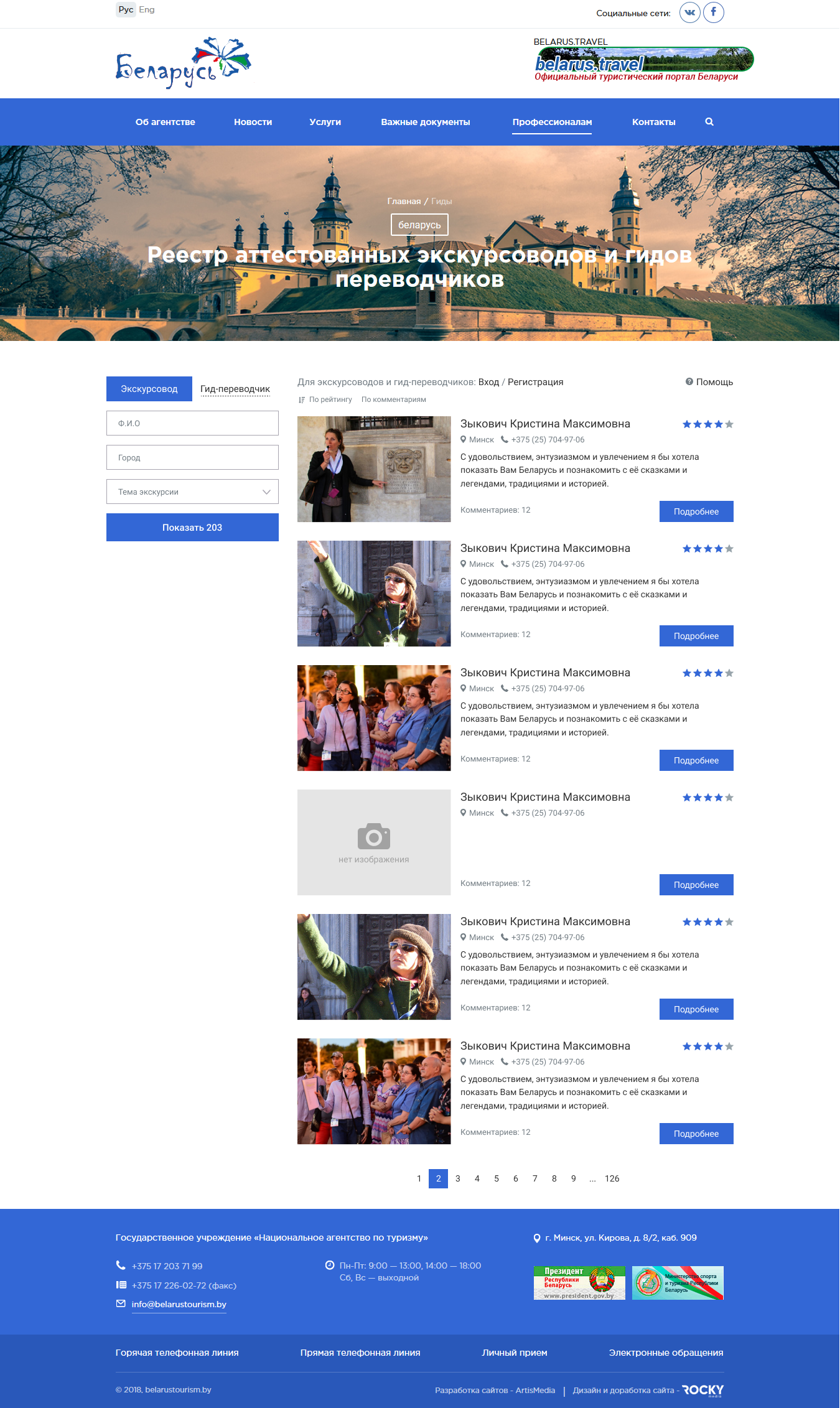Open the VK social network icon

689,12
